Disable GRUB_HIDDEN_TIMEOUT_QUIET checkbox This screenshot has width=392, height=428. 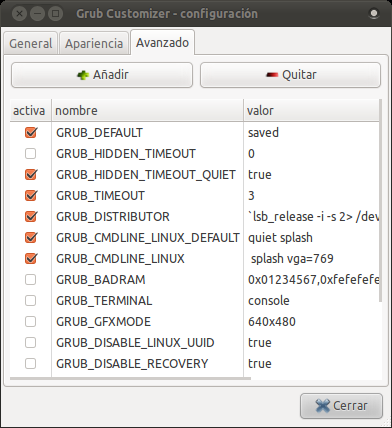click(31, 175)
